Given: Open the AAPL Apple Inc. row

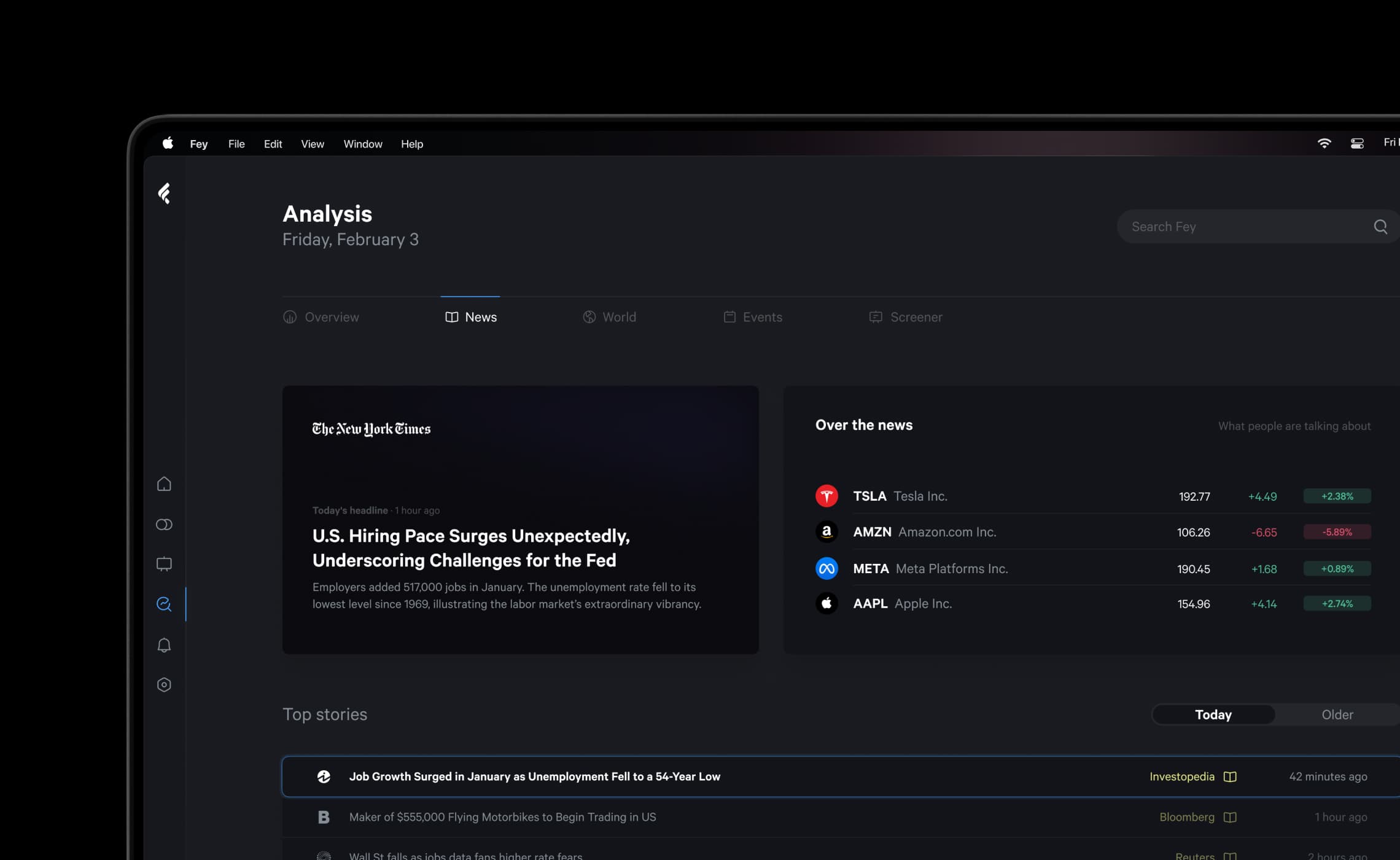Looking at the screenshot, I should pos(1092,604).
